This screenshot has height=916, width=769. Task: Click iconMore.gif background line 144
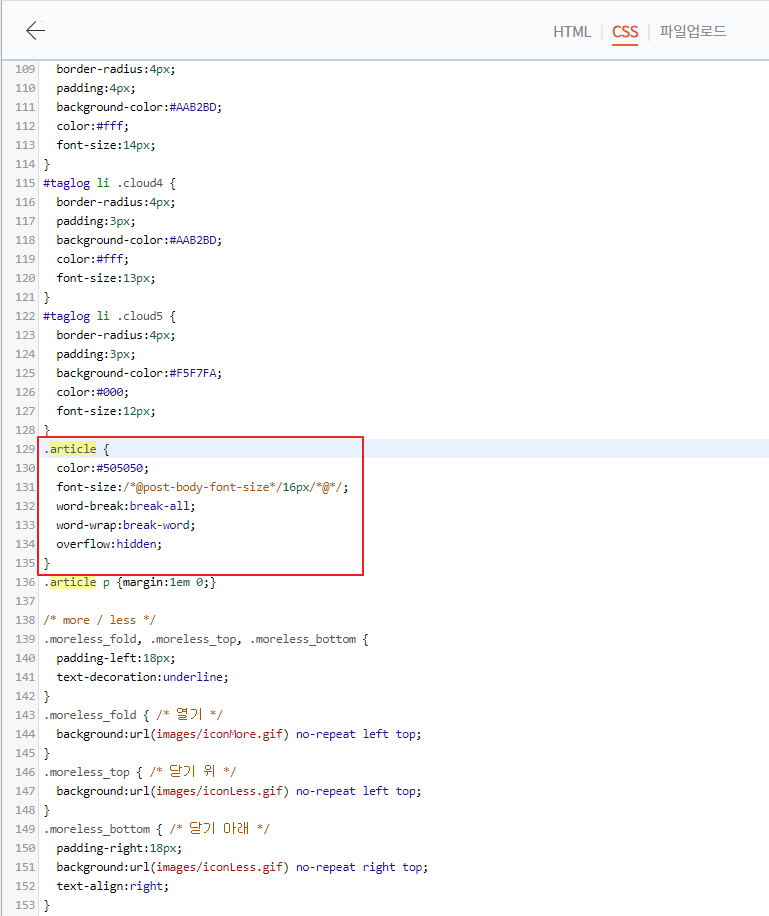(x=239, y=734)
